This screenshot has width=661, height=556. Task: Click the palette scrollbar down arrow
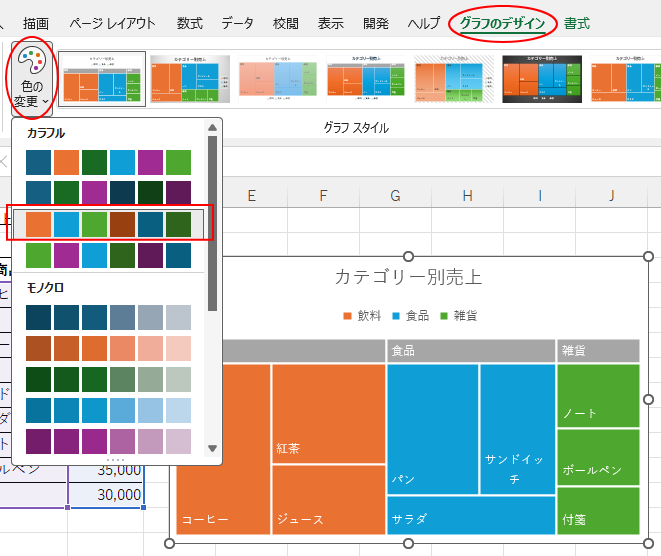point(212,449)
